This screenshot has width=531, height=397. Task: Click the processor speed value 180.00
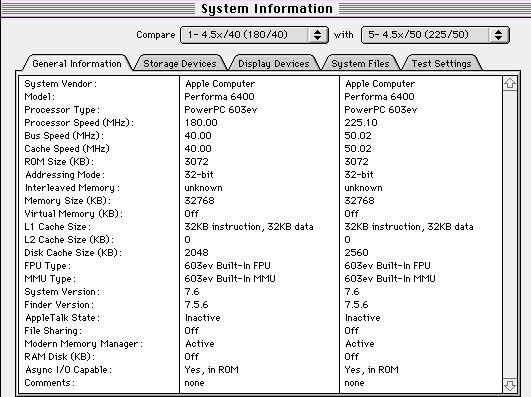point(201,123)
